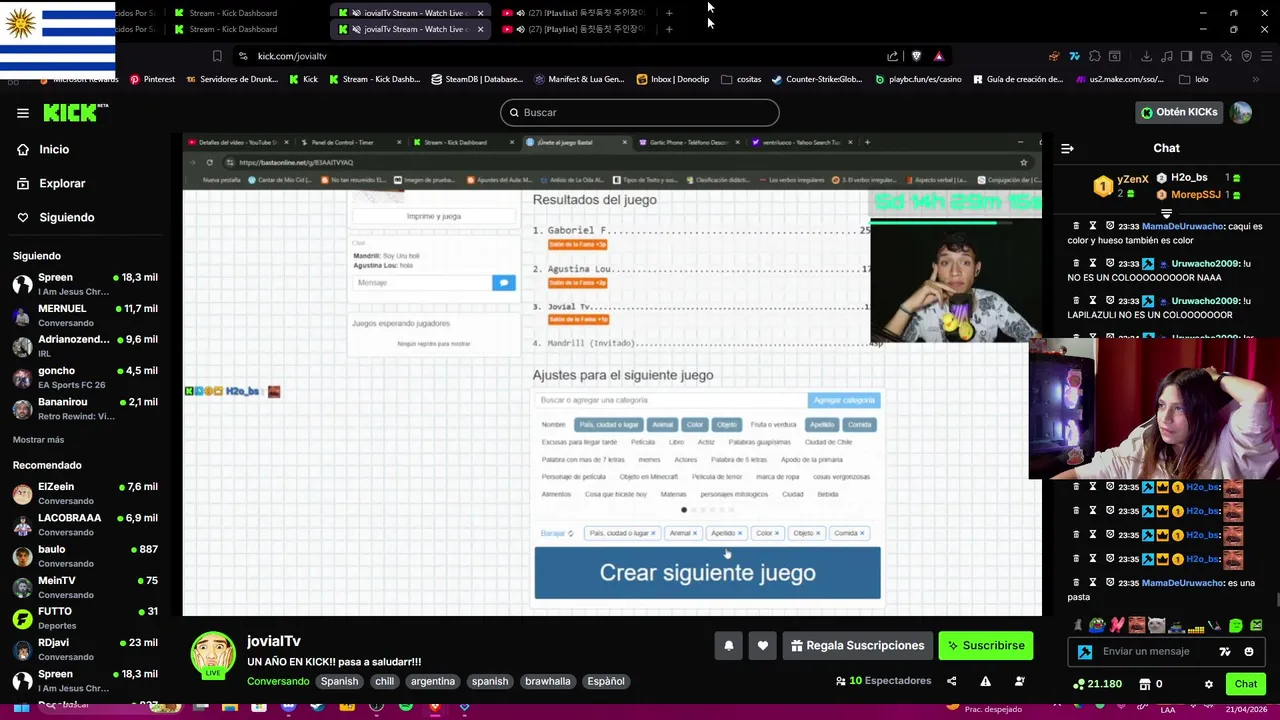Click the user icon beside report
Screen dimensions: 1280x720
tap(1020, 681)
